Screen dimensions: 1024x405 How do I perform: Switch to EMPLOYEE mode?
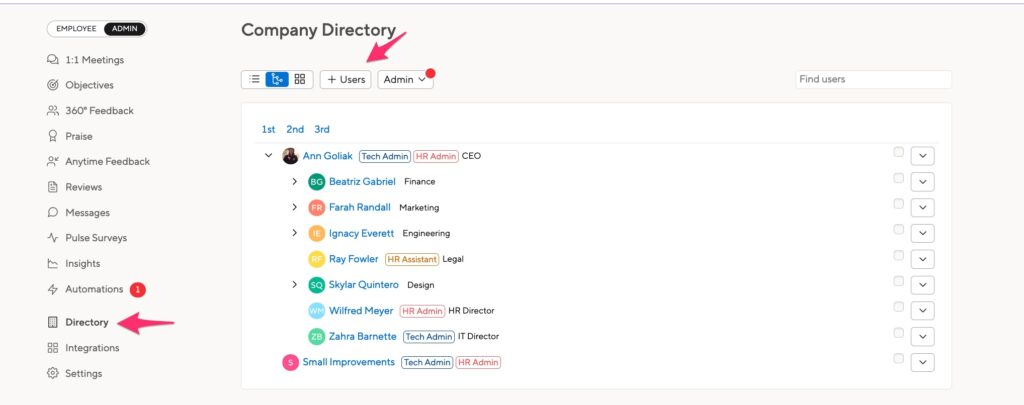click(76, 29)
